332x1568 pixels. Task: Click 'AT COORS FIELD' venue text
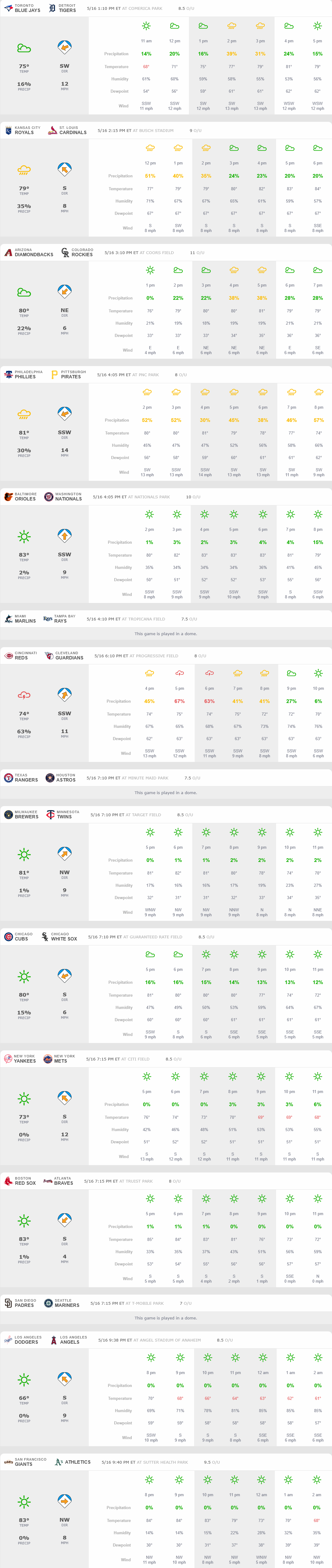click(x=157, y=253)
